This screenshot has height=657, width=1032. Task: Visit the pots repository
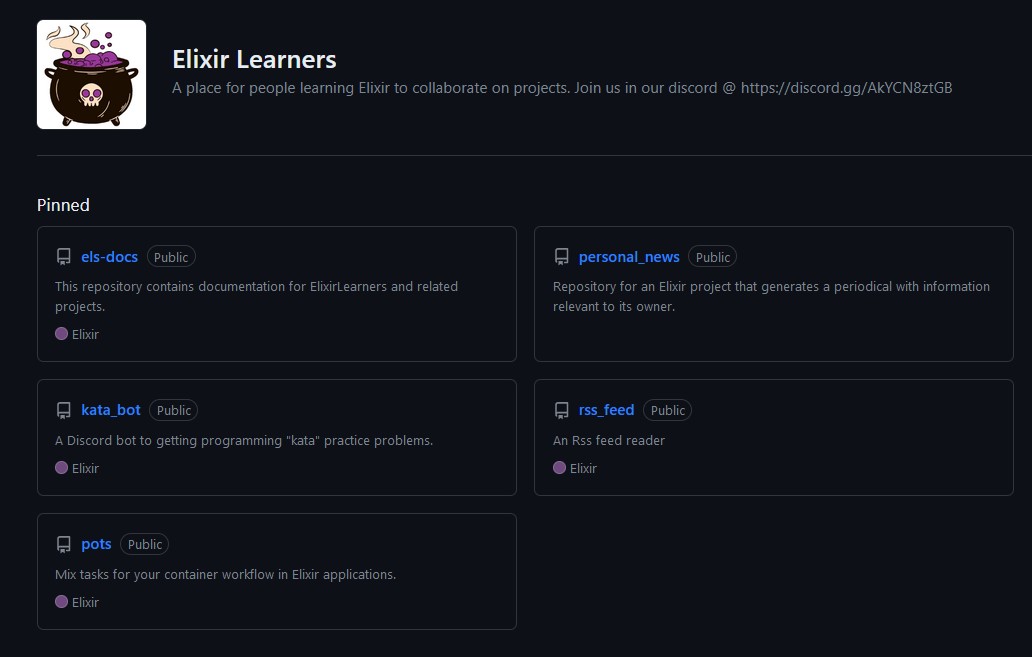tap(96, 544)
